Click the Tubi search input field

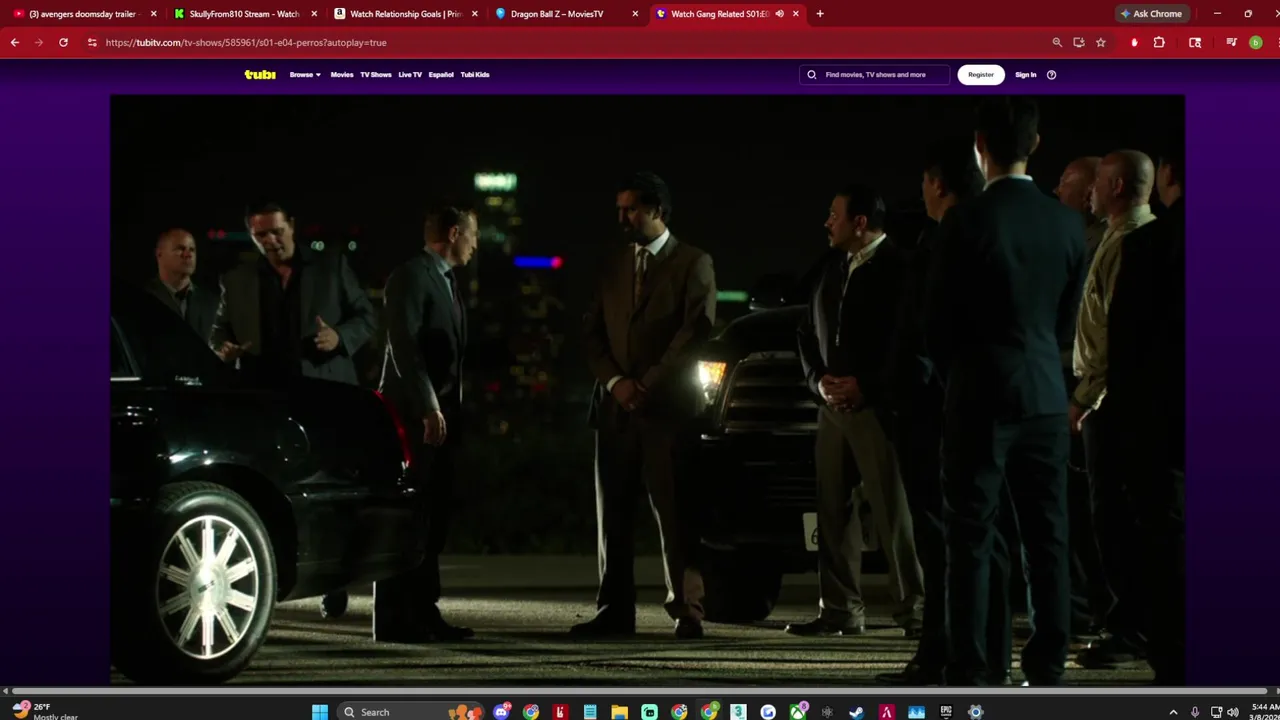pos(875,75)
